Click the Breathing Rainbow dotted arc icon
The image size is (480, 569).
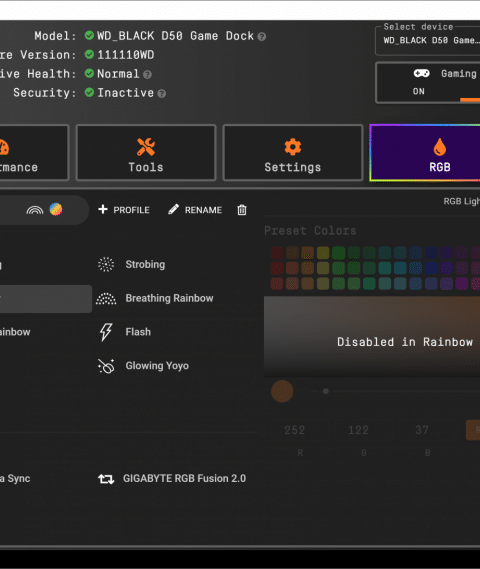pos(106,299)
